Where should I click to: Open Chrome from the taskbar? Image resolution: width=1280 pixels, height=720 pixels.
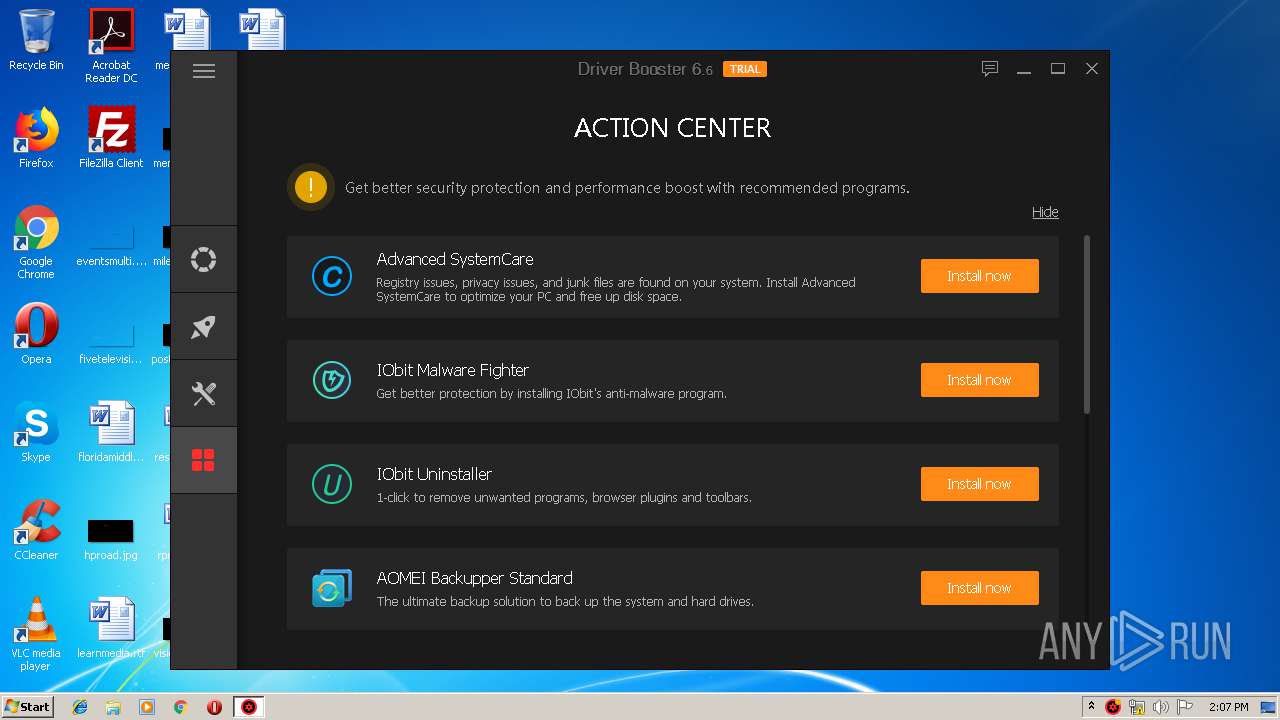pos(181,707)
